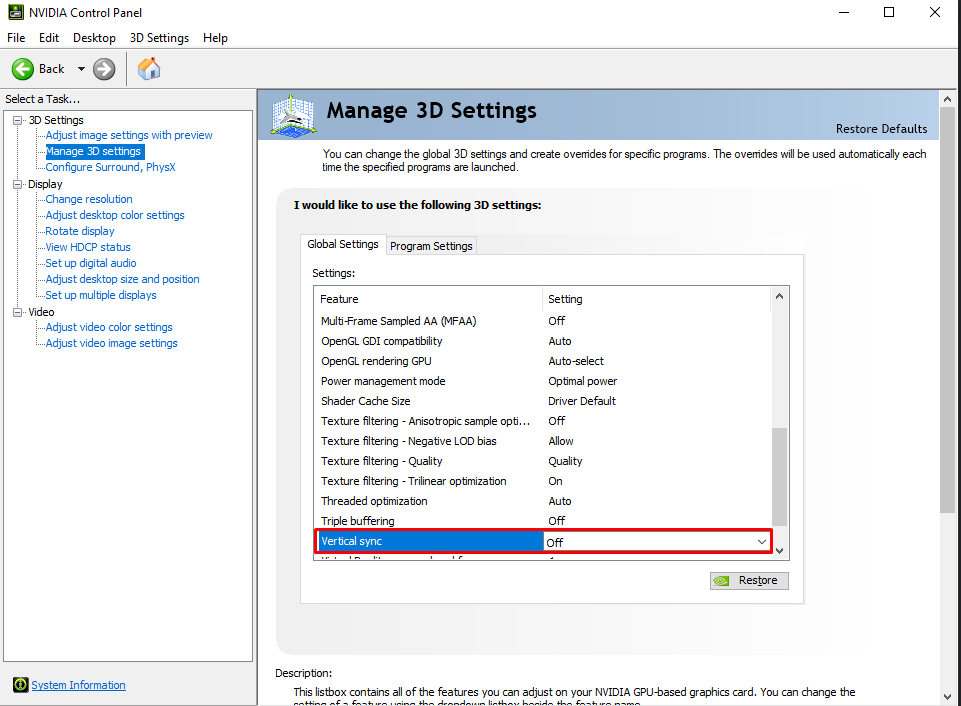
Task: Click the Setting column header
Action: 656,299
